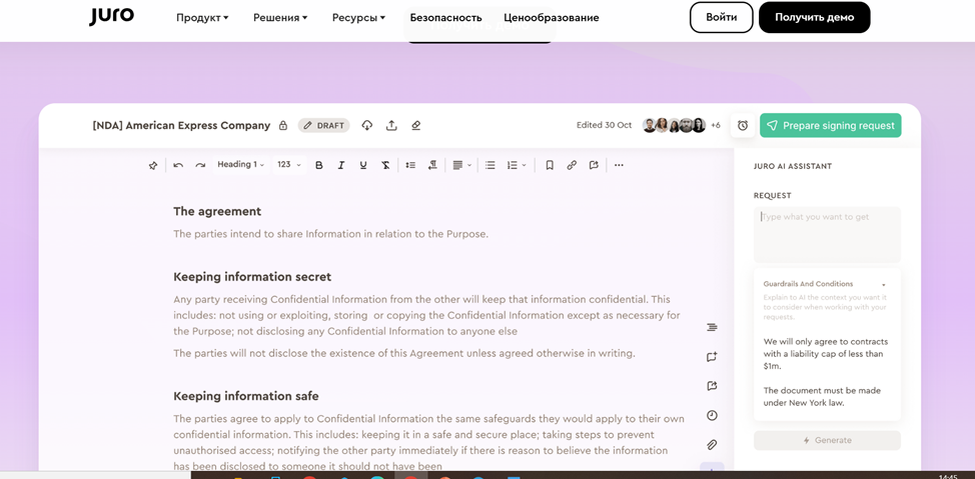The width and height of the screenshot is (975, 479).
Task: Click the sentence about sharing Information for Purpose
Action: tap(331, 235)
